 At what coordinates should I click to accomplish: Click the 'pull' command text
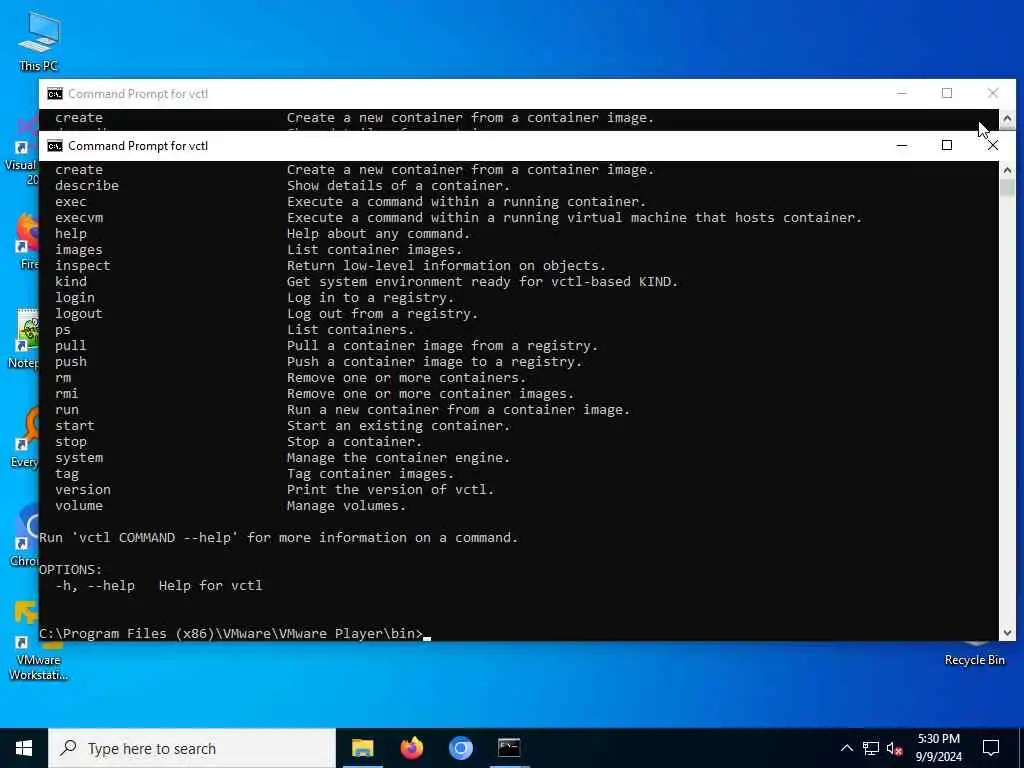pyautogui.click(x=71, y=345)
